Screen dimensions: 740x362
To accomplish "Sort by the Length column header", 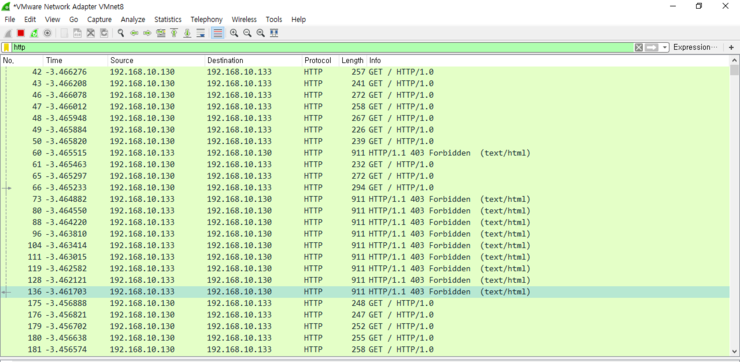I will (353, 60).
